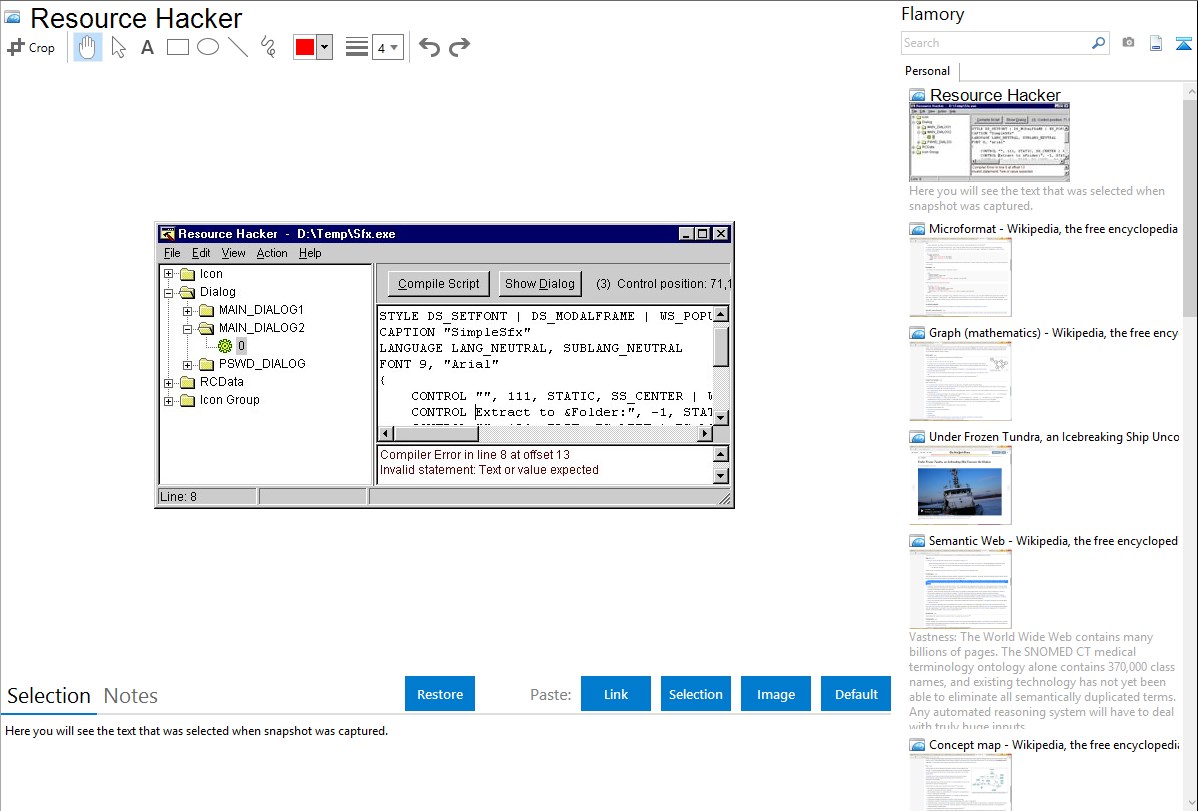Click the blue Restore button
The height and width of the screenshot is (811, 1198).
tap(440, 694)
